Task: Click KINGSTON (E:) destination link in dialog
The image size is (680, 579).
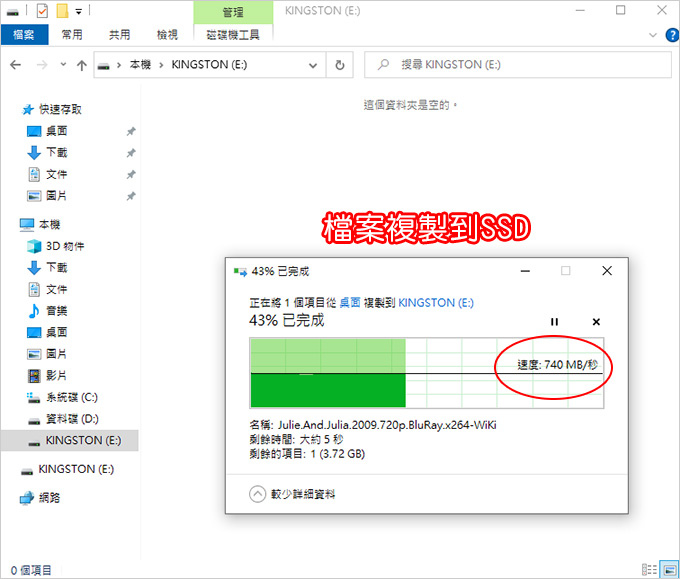Action: (436, 303)
